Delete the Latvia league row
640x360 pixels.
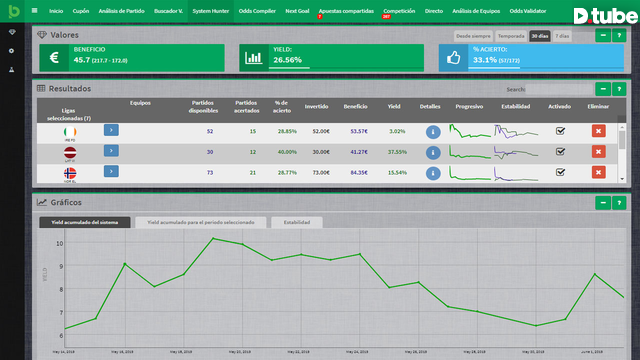[x=598, y=152]
